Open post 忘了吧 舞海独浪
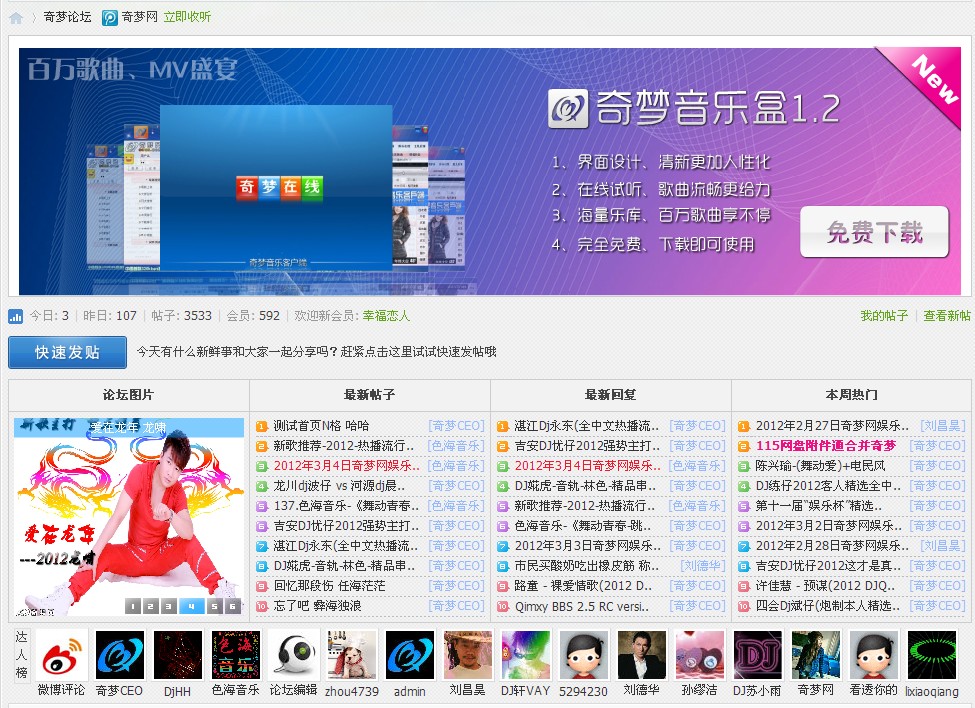Image resolution: width=975 pixels, height=708 pixels. 318,606
